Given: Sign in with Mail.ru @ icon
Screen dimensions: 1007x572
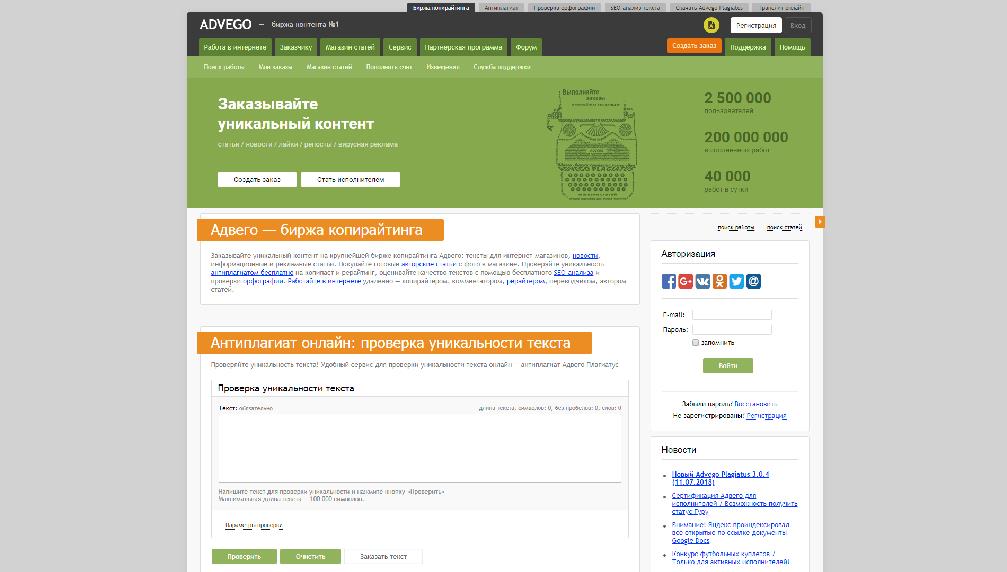Looking at the screenshot, I should [753, 281].
